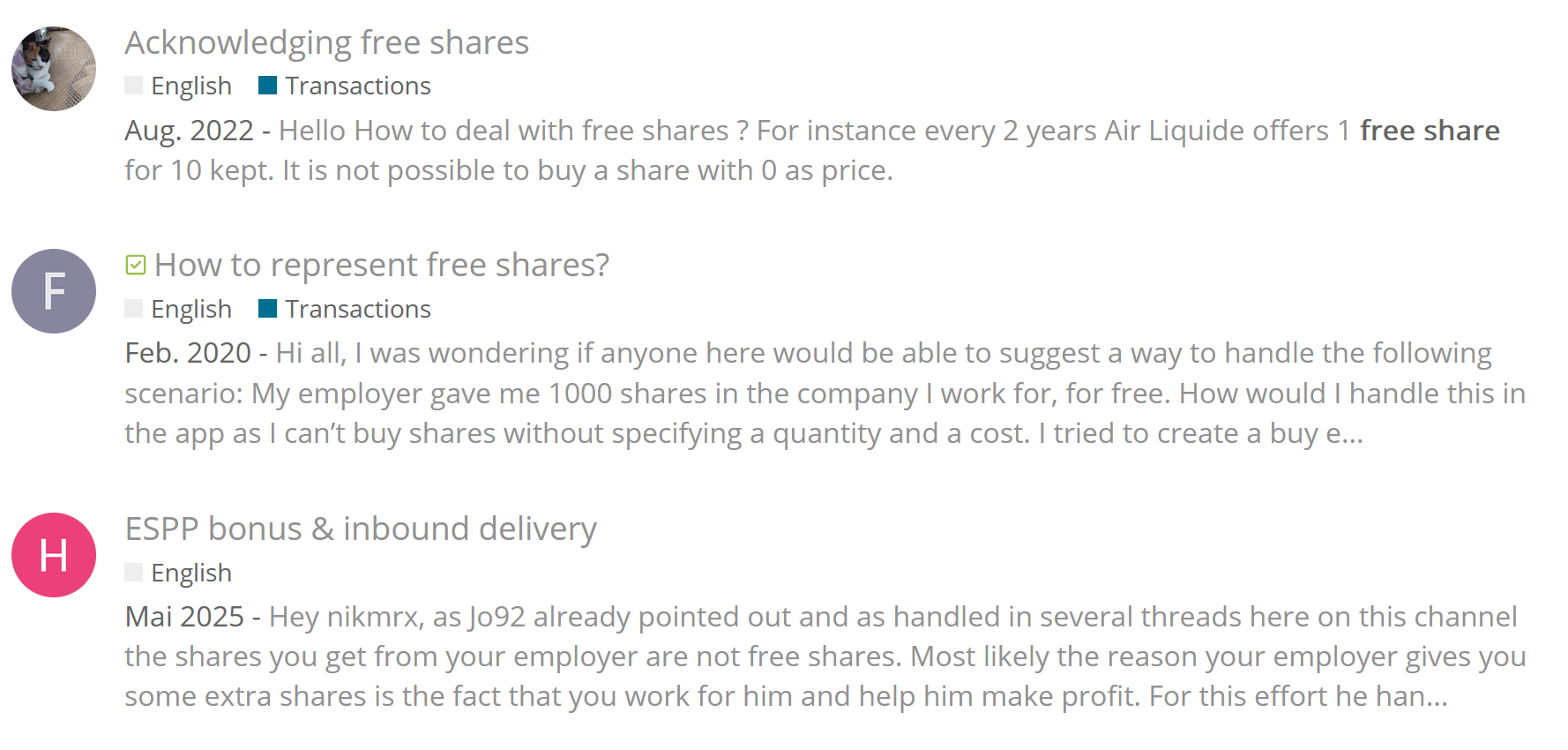Click the 'Feb. 2020' excerpt about employer shares

825,393
